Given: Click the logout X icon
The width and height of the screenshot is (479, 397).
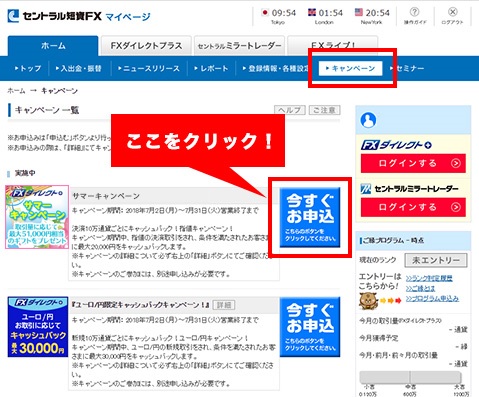Looking at the screenshot, I should (452, 12).
